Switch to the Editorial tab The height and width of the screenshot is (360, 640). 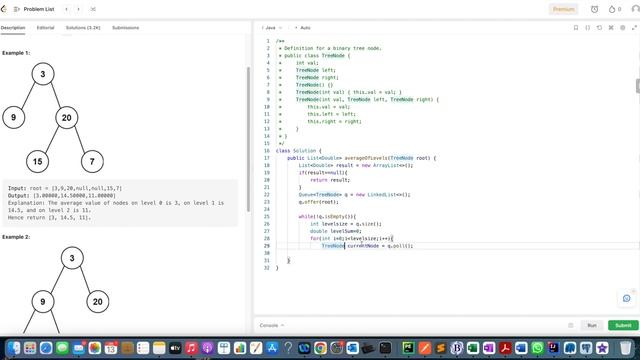pyautogui.click(x=45, y=28)
